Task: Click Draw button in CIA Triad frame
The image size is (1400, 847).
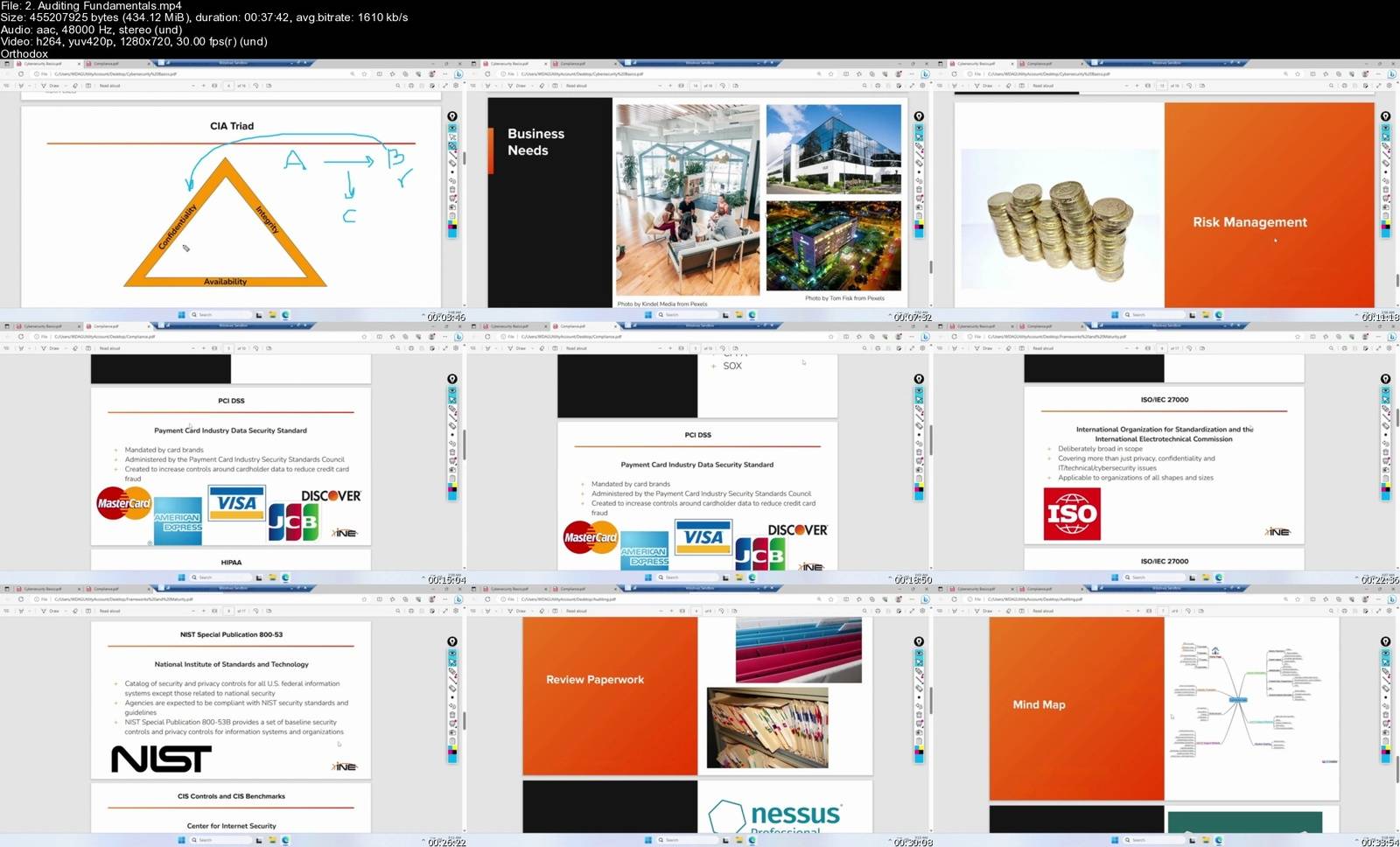Action: [51, 86]
